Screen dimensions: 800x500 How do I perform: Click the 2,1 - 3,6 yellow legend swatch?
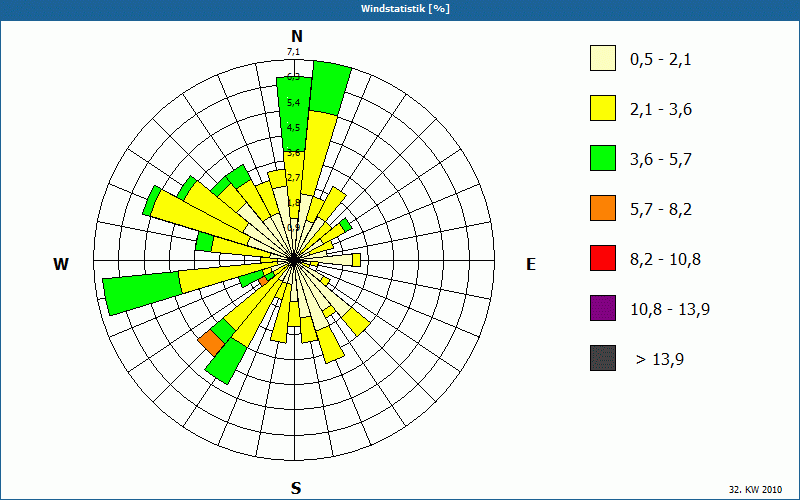click(x=603, y=108)
